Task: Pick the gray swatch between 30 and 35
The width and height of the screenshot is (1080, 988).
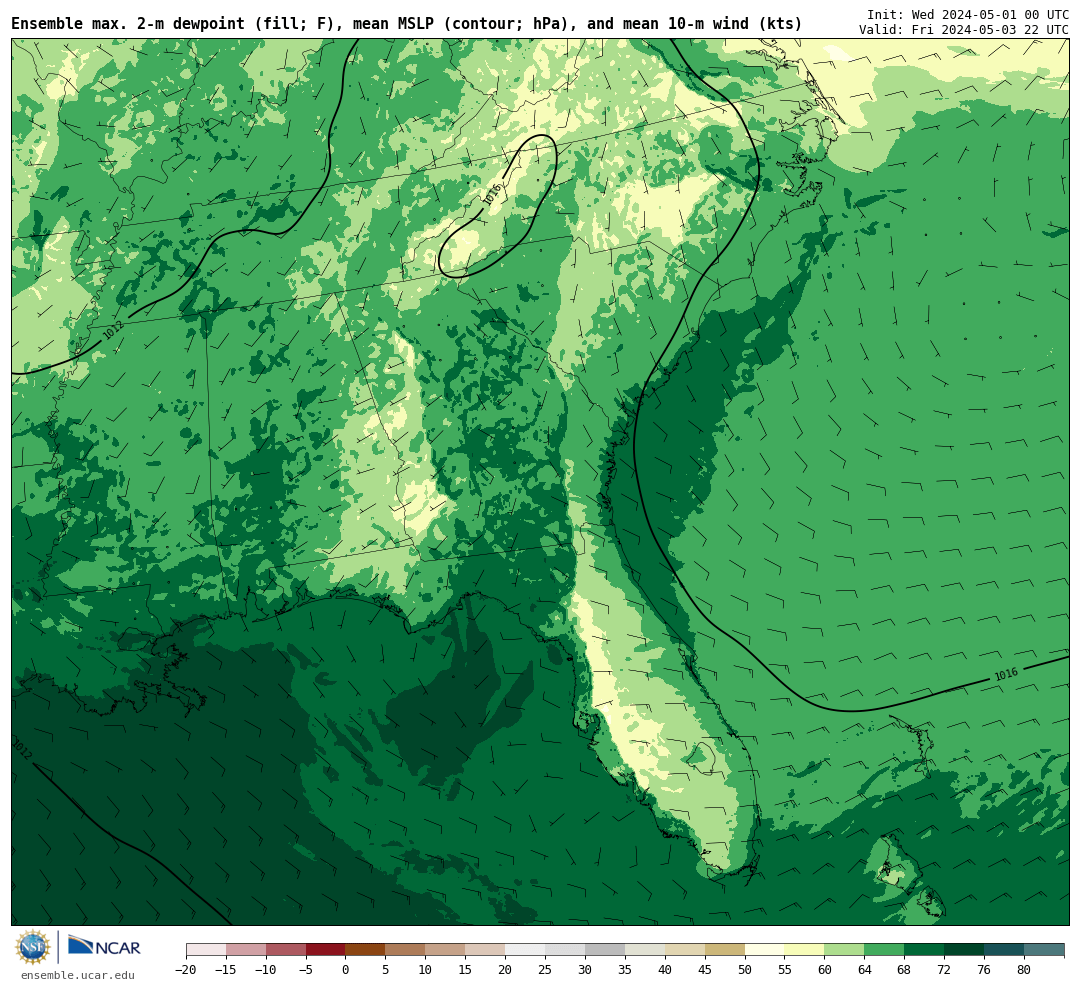Action: [x=605, y=950]
